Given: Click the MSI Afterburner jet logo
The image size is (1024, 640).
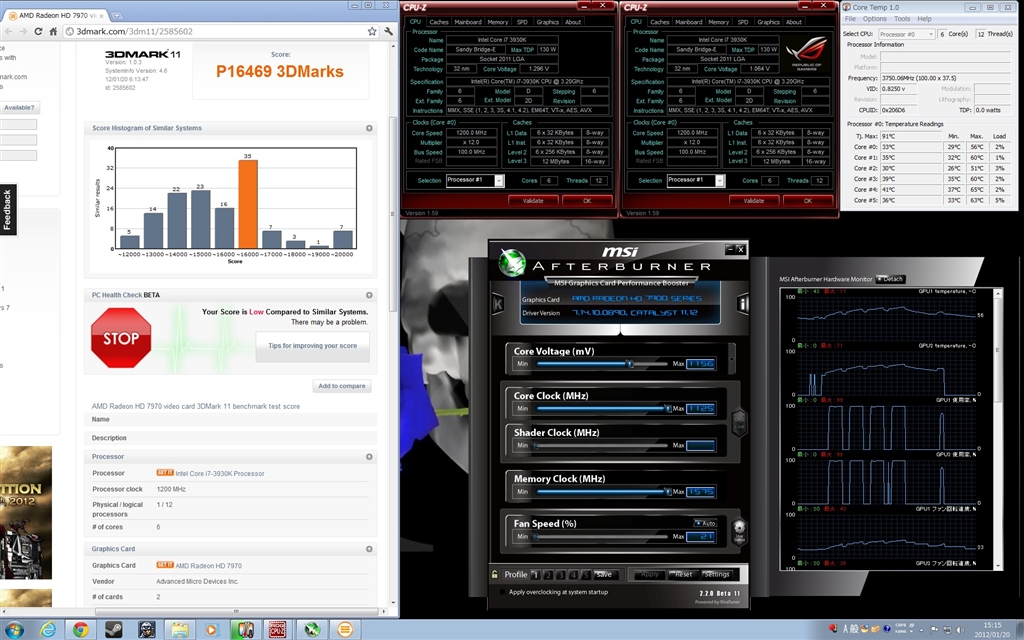Looking at the screenshot, I should (511, 263).
